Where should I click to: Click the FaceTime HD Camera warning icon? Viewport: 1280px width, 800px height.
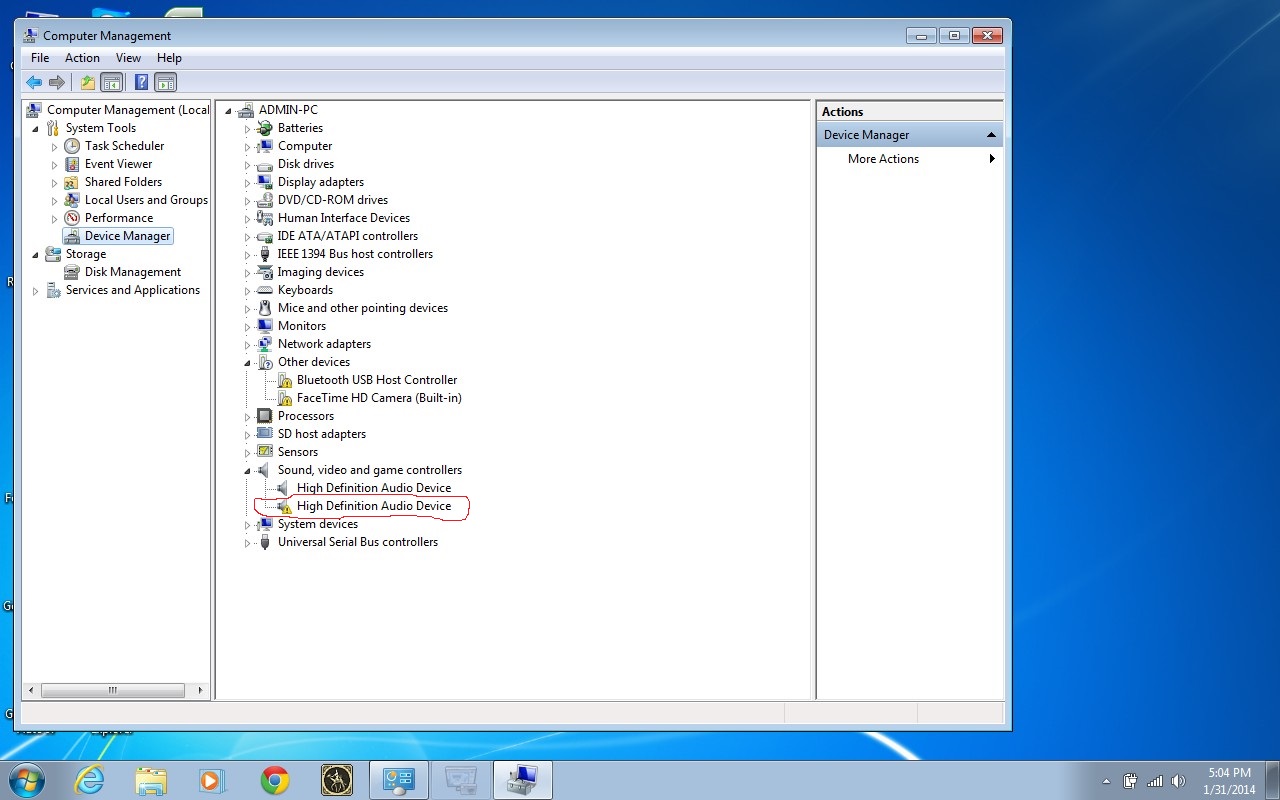coord(284,398)
